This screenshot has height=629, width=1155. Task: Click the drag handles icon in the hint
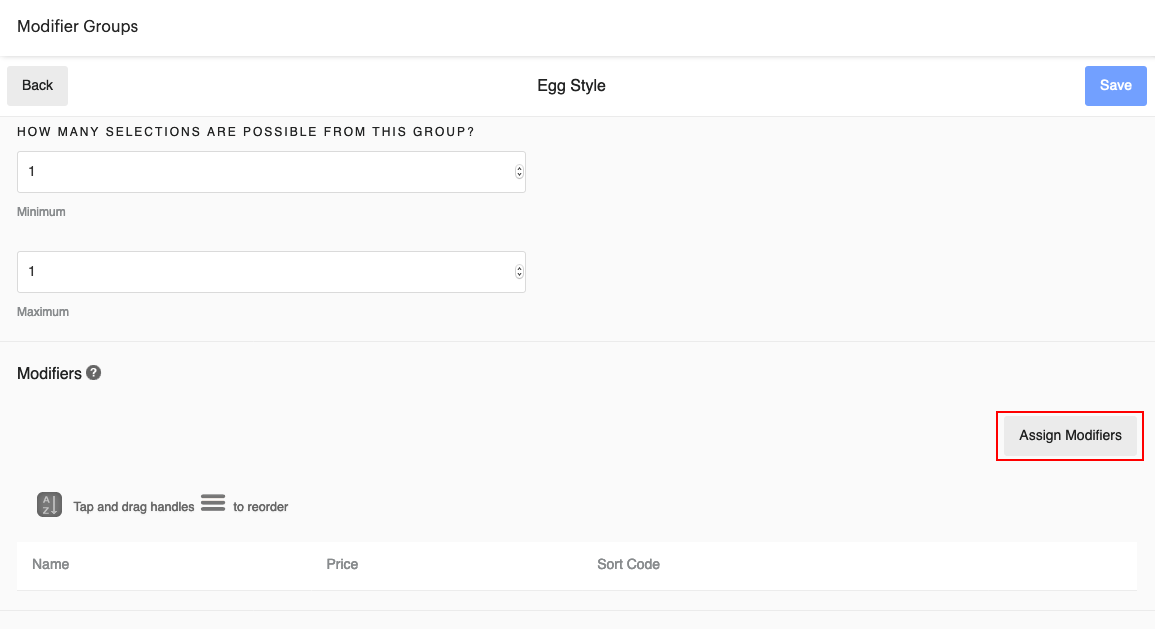click(213, 503)
